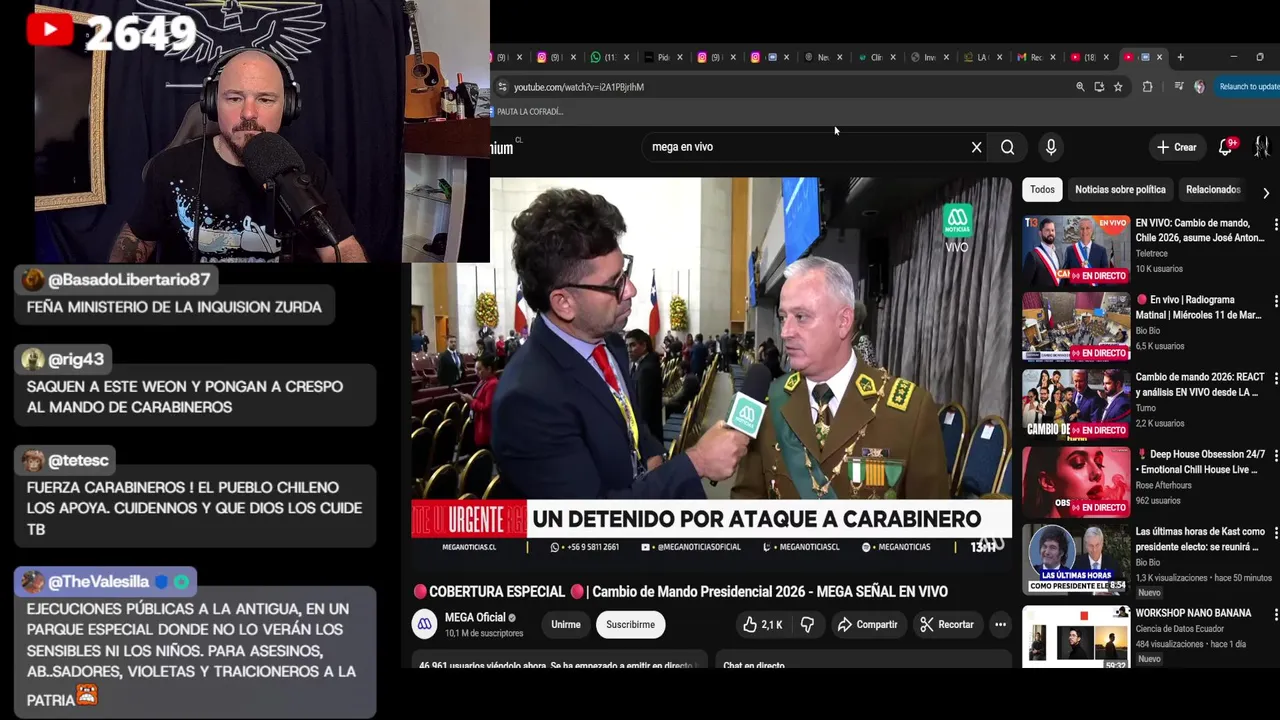Click Teletrece channel name text
The width and height of the screenshot is (1280, 720).
pos(1152,254)
